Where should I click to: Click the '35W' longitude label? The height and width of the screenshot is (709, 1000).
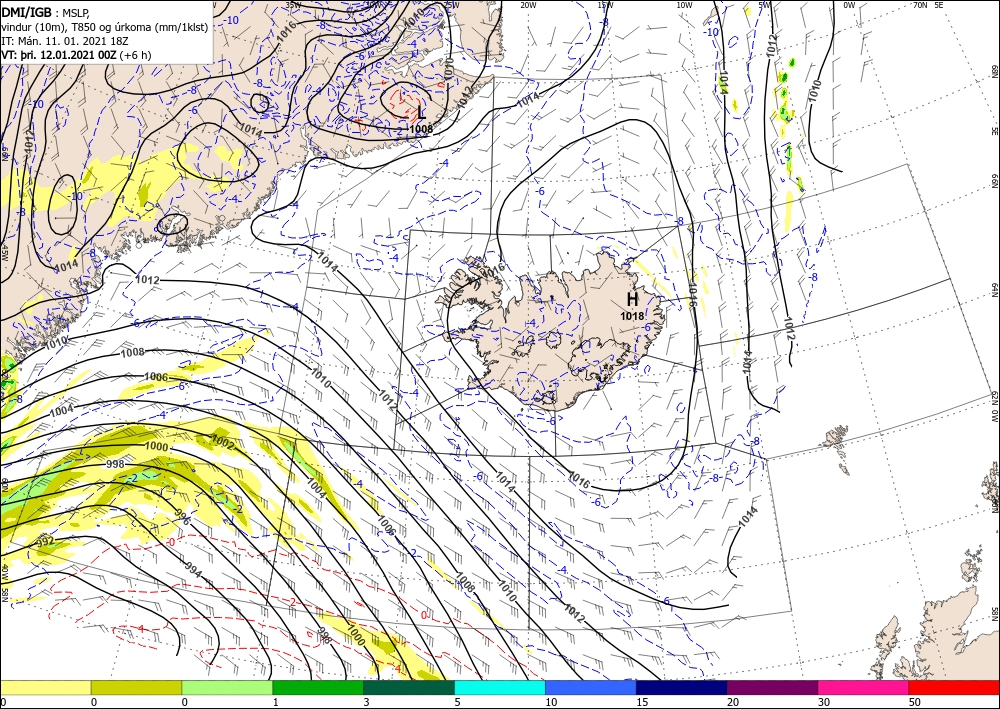tap(293, 4)
